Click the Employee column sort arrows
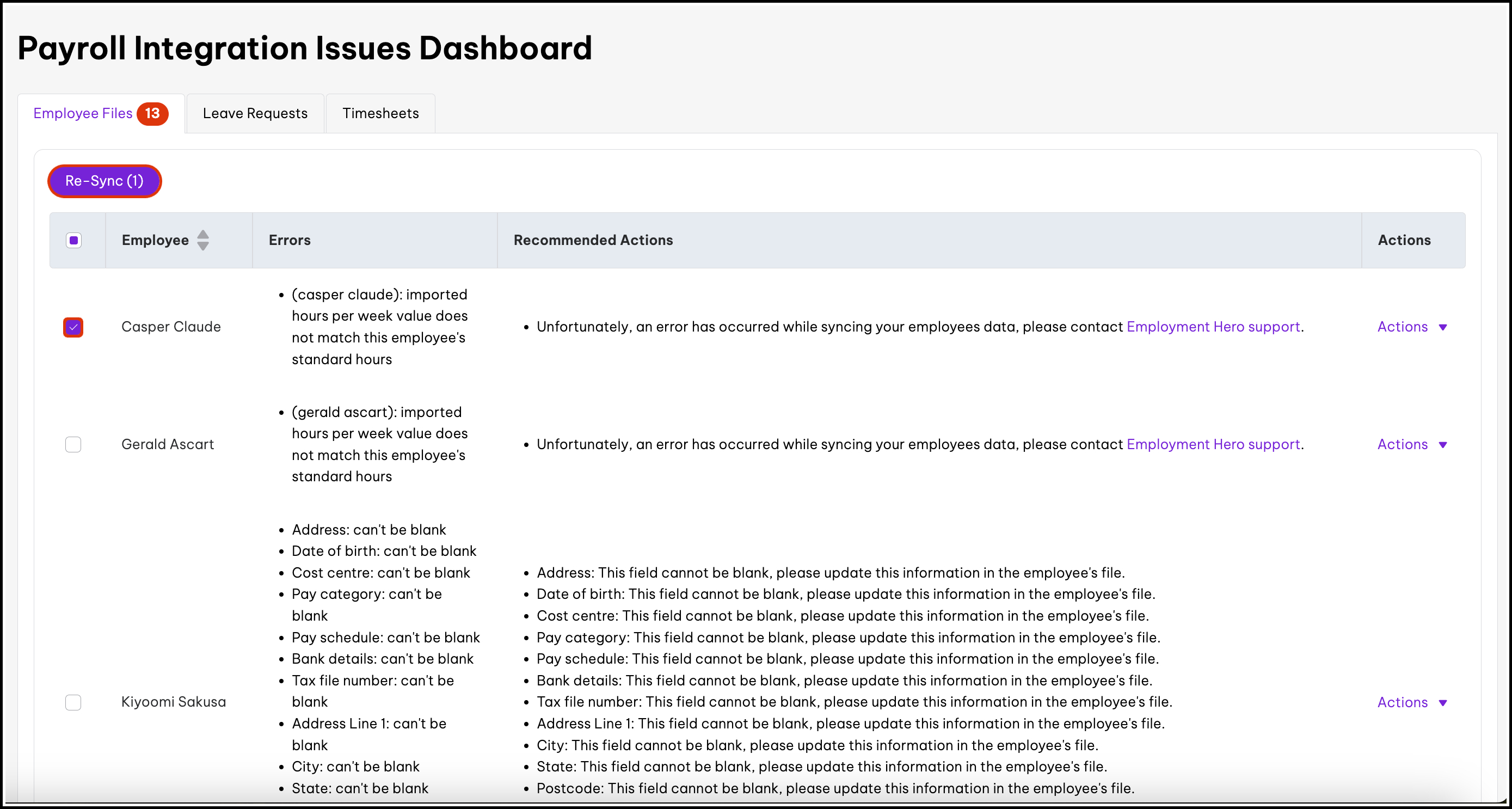1512x809 pixels. click(202, 240)
